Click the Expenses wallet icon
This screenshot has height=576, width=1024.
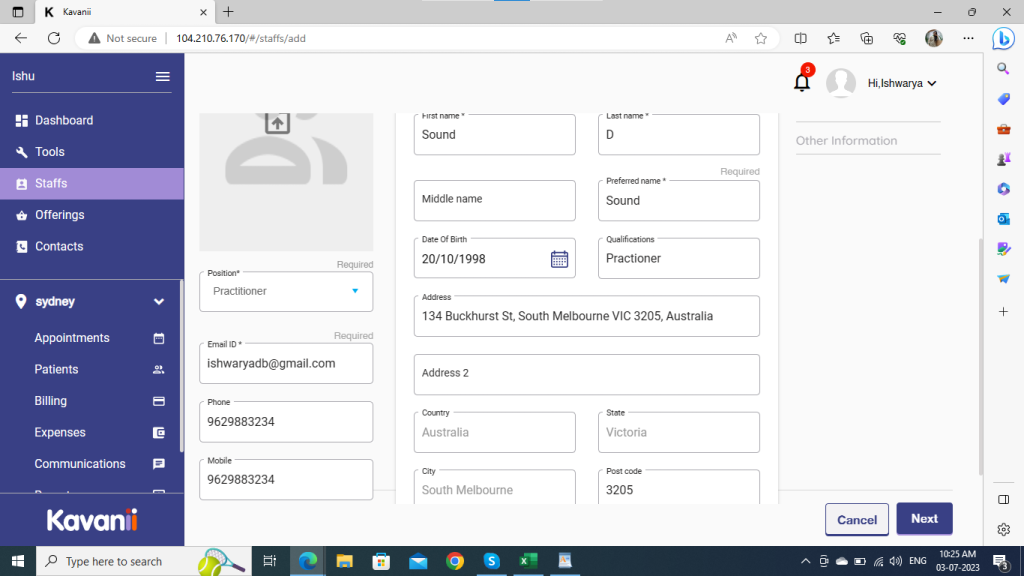[158, 433]
